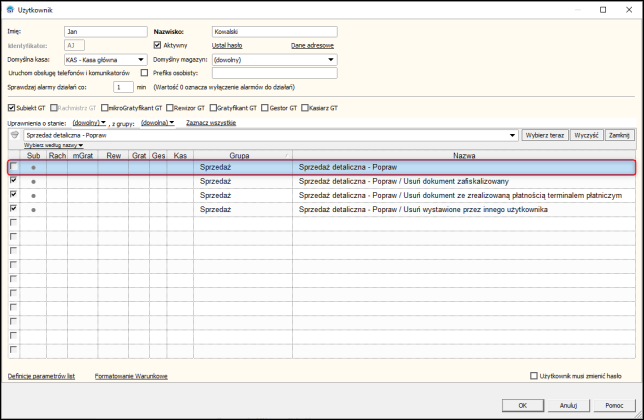
Task: Check the Sprzedaż detaliczna - Popraw row checkbox
Action: pos(14,166)
